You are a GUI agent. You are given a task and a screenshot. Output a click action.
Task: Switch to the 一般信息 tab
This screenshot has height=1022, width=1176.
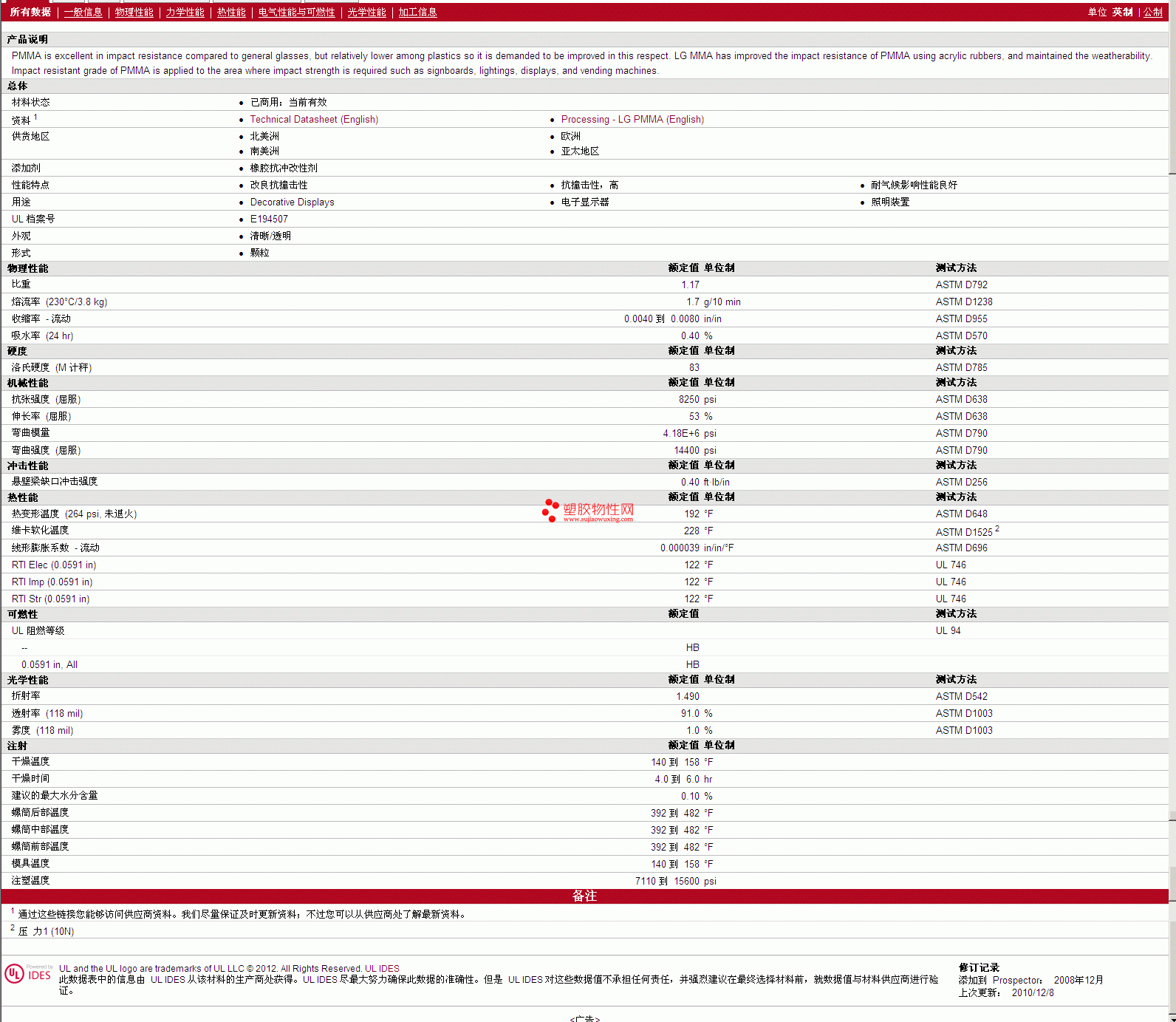(x=83, y=13)
